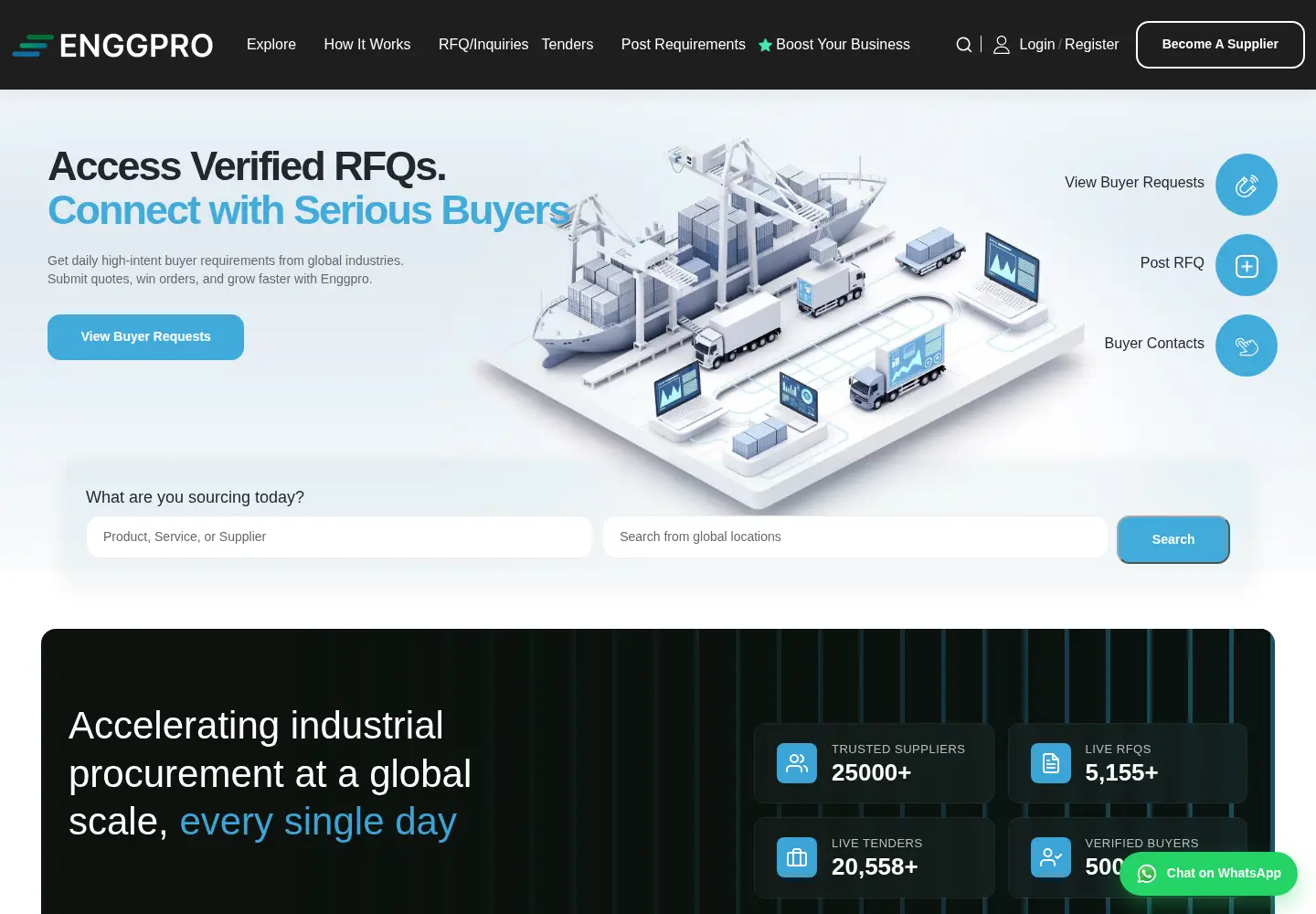Open Post Requirements in navigation
The image size is (1316, 914).
click(684, 45)
